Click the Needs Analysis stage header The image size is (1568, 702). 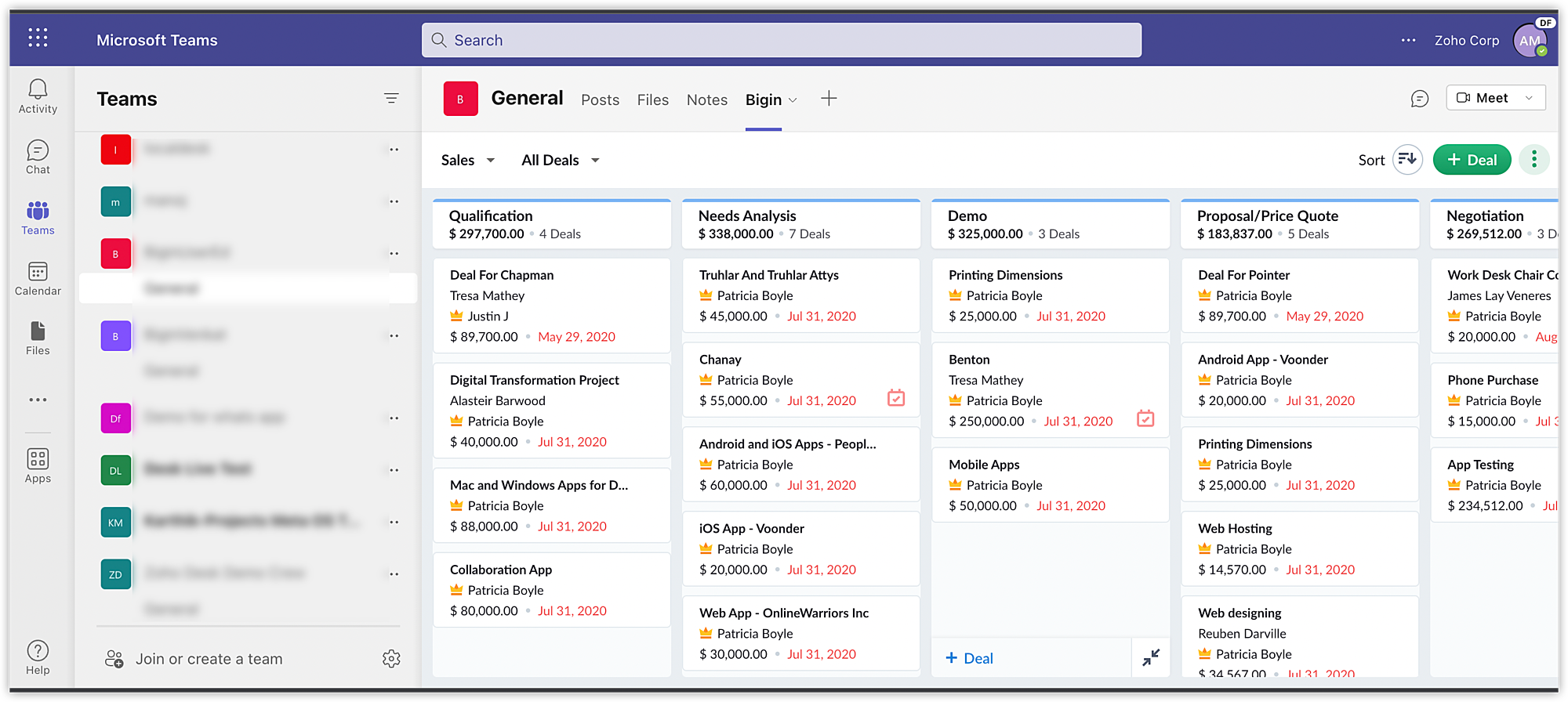tap(801, 224)
